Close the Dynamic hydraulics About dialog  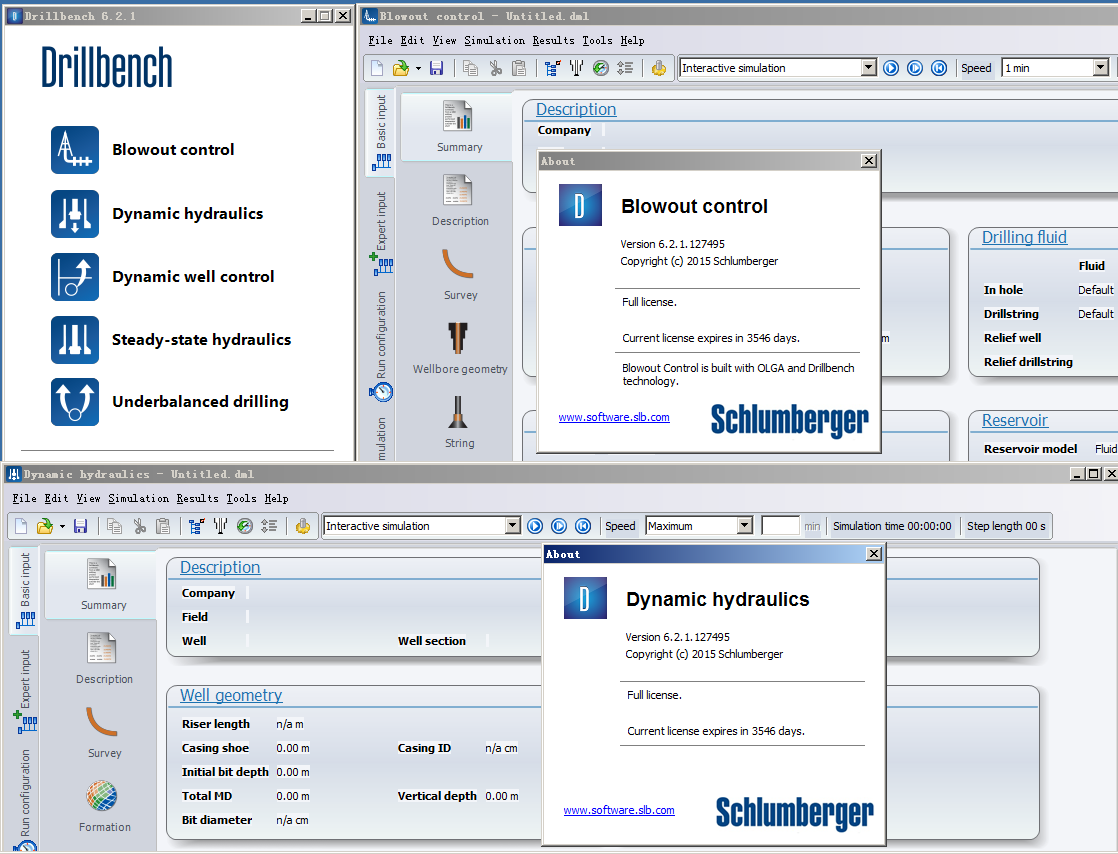pos(873,554)
